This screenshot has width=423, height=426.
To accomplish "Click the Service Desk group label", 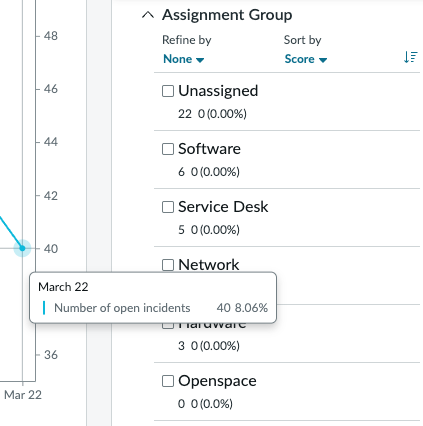I will [x=223, y=207].
